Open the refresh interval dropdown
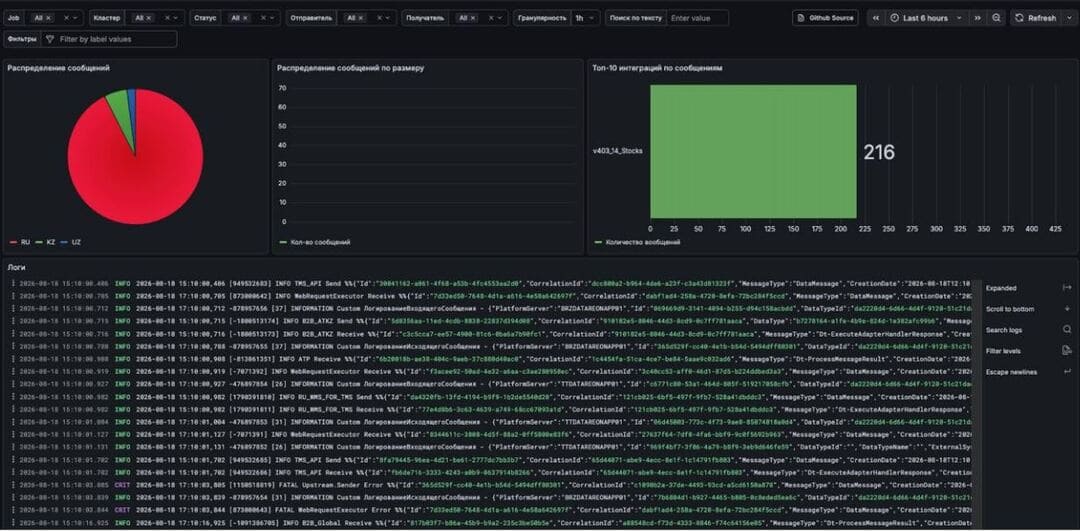 1069,18
